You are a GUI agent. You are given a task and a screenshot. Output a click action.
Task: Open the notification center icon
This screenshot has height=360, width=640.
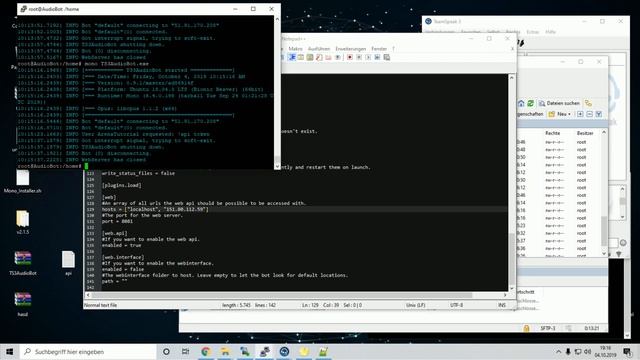(x=627, y=351)
